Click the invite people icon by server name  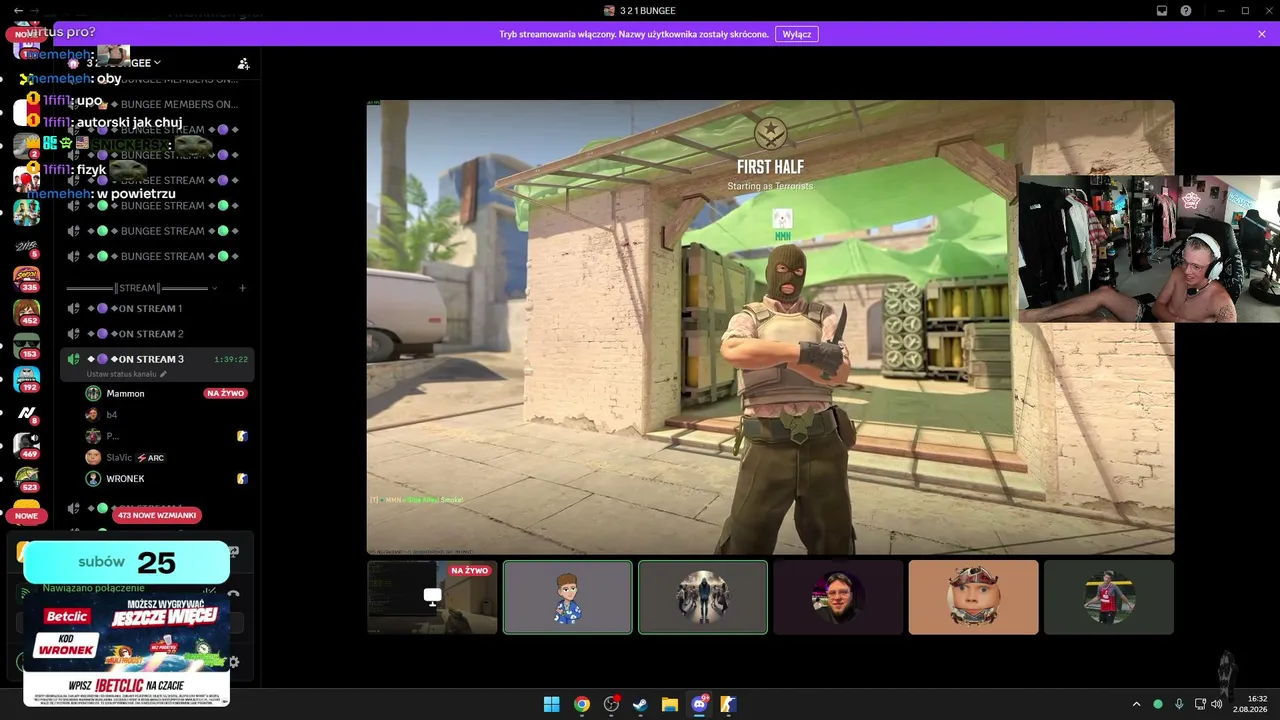click(x=243, y=63)
